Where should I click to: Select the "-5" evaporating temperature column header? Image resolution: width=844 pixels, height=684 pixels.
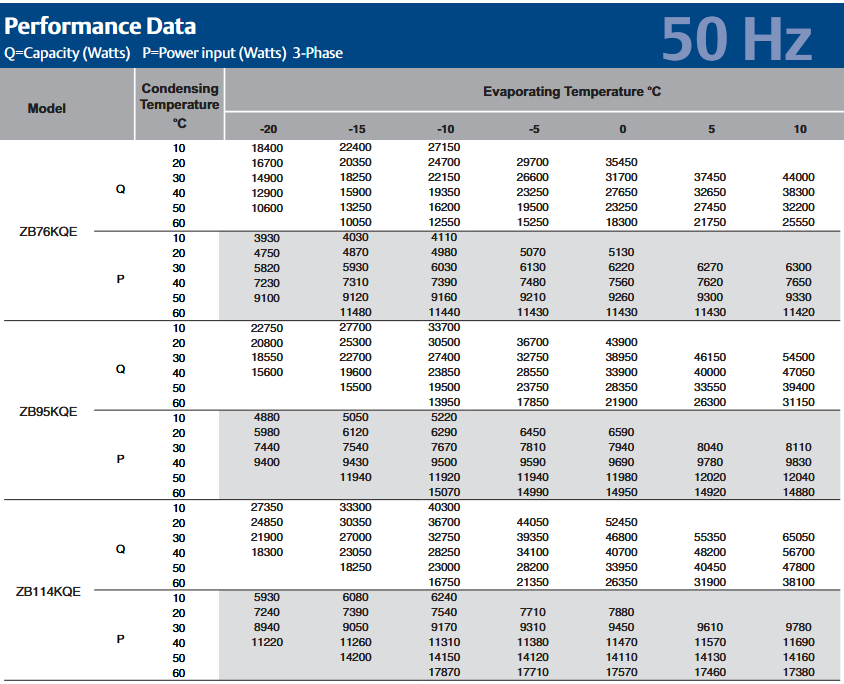pyautogui.click(x=533, y=129)
